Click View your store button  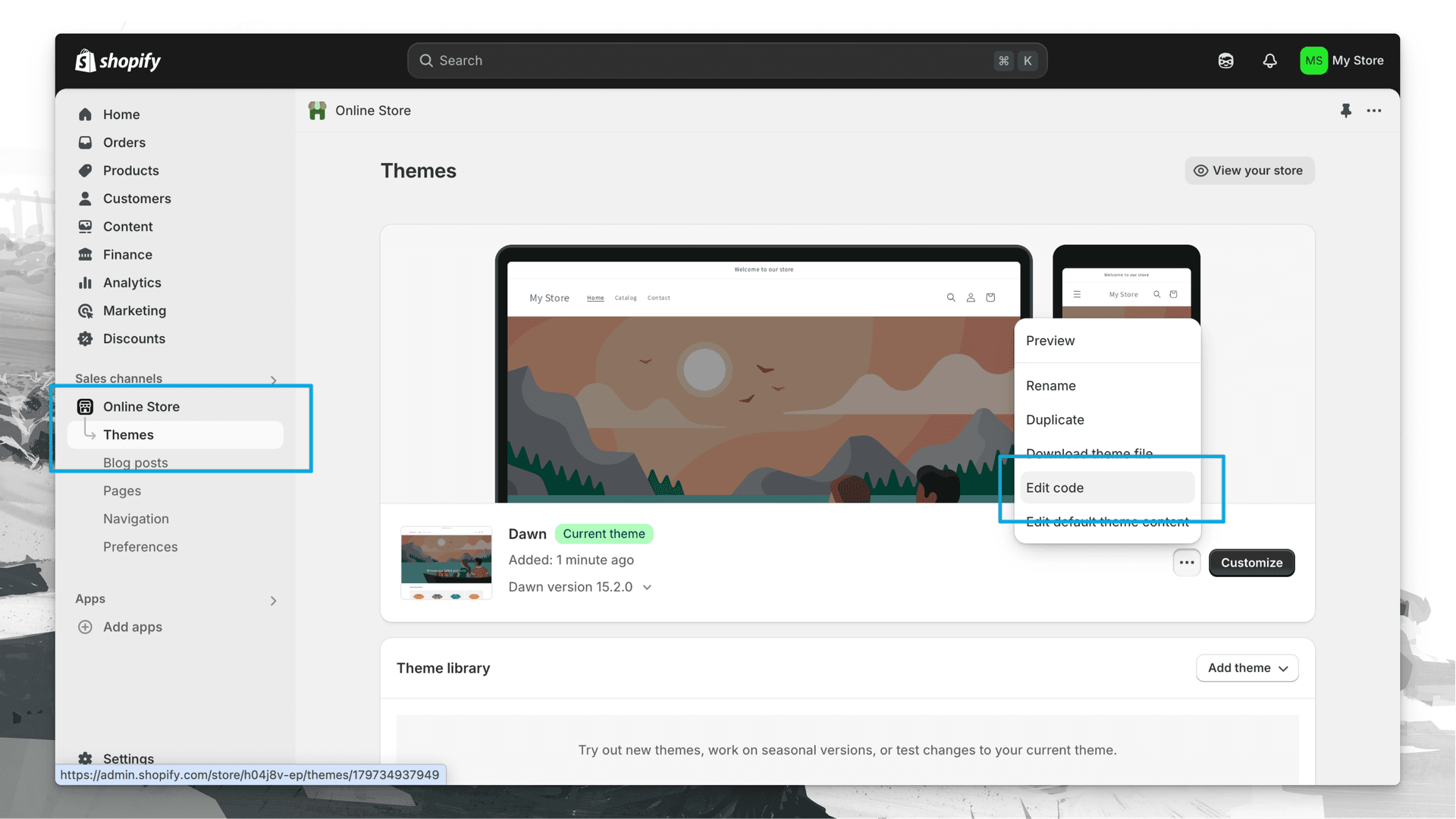click(1248, 170)
